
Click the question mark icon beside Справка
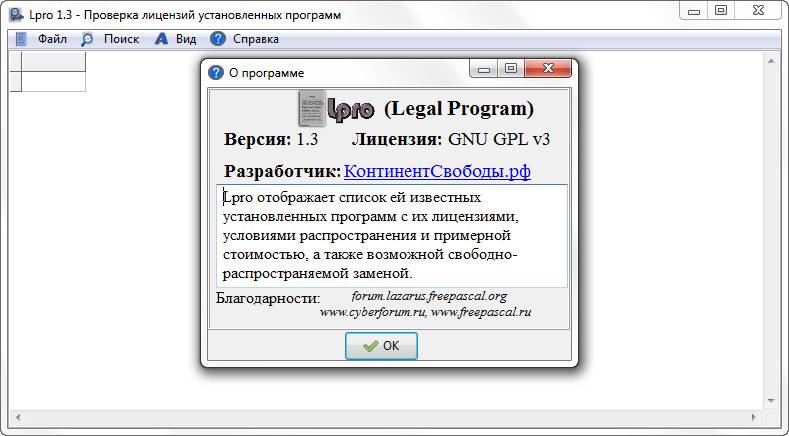click(218, 39)
